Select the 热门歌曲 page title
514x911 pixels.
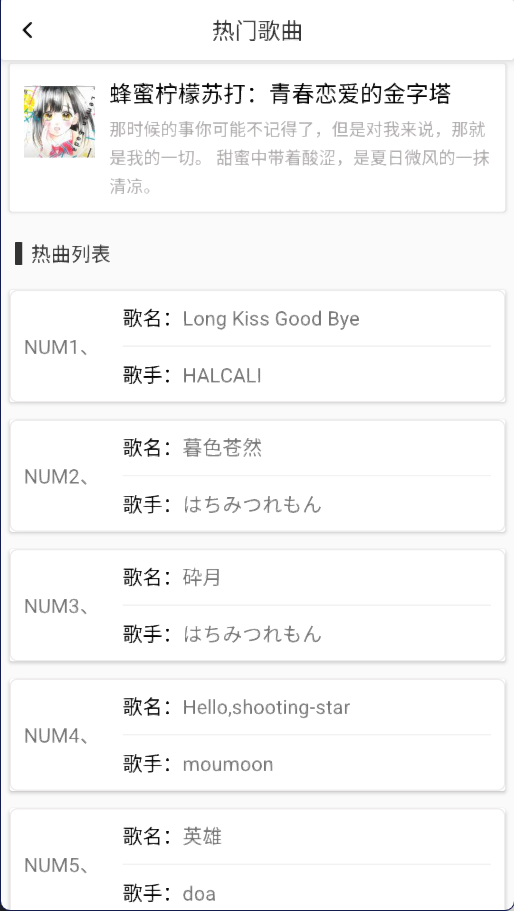(257, 31)
